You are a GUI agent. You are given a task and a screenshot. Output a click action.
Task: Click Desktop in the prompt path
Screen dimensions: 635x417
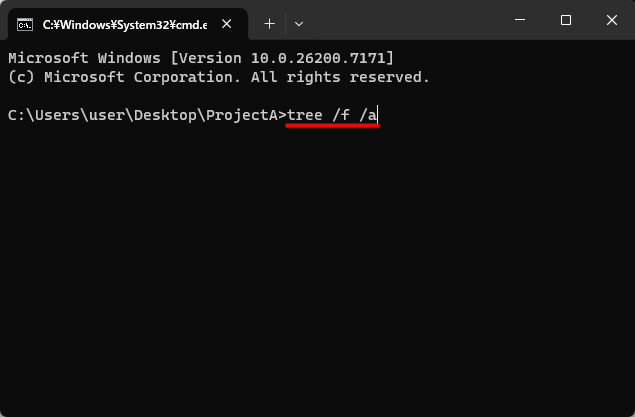166,115
